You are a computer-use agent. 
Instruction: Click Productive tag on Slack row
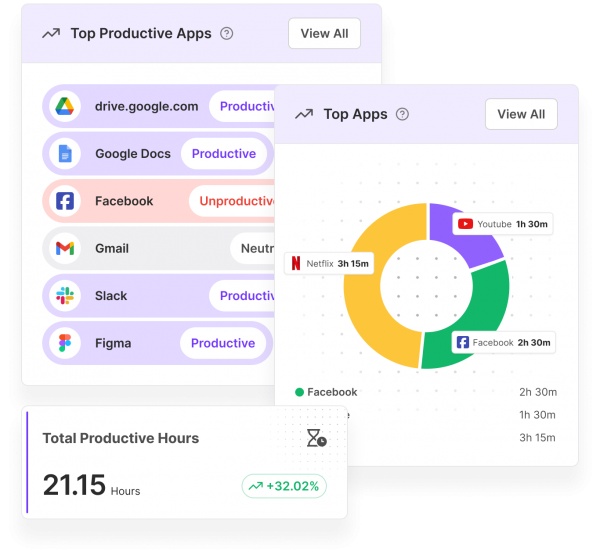click(242, 295)
